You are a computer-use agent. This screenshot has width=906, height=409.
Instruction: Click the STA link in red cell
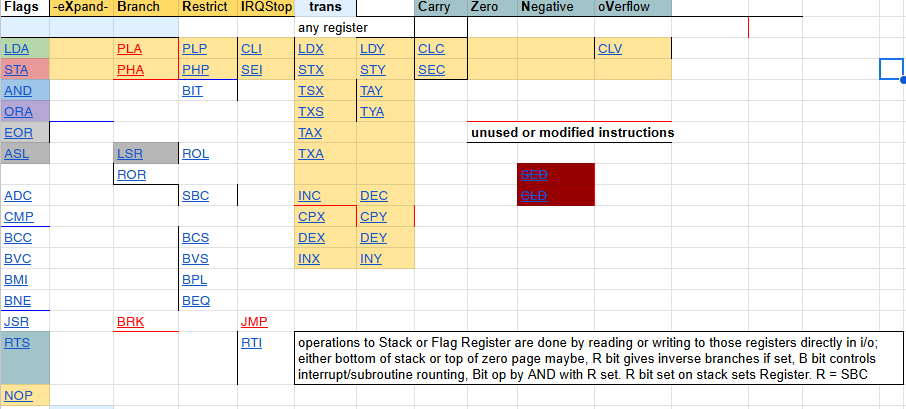click(16, 70)
